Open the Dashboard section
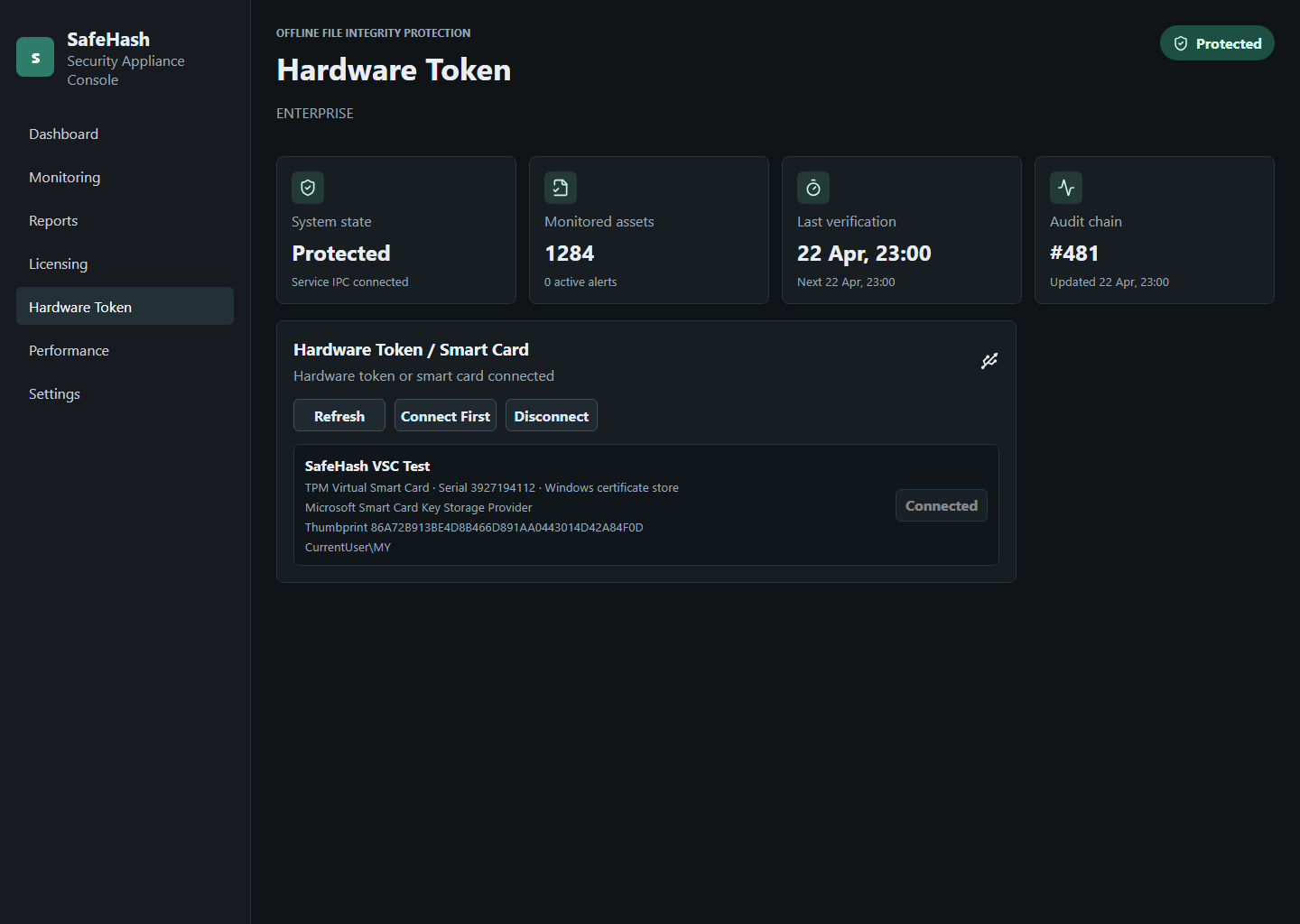This screenshot has width=1300, height=924. (63, 134)
